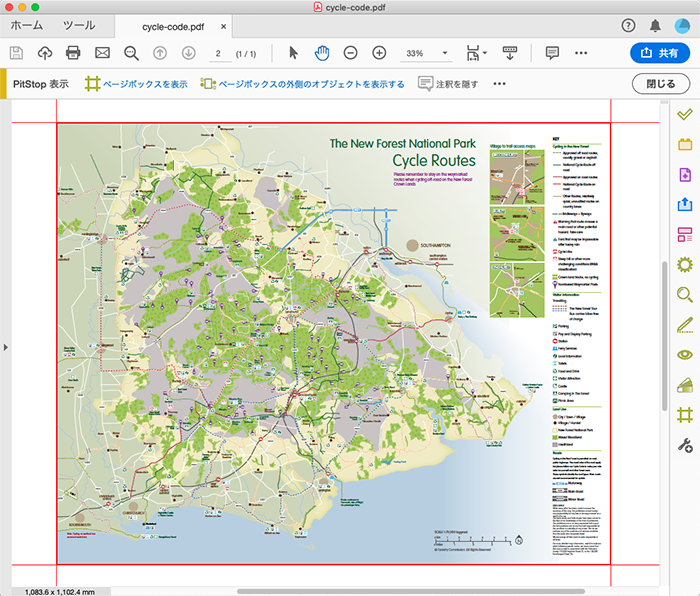Viewport: 700px width, 596px height.
Task: Open the pink form layout icon
Action: click(x=685, y=234)
